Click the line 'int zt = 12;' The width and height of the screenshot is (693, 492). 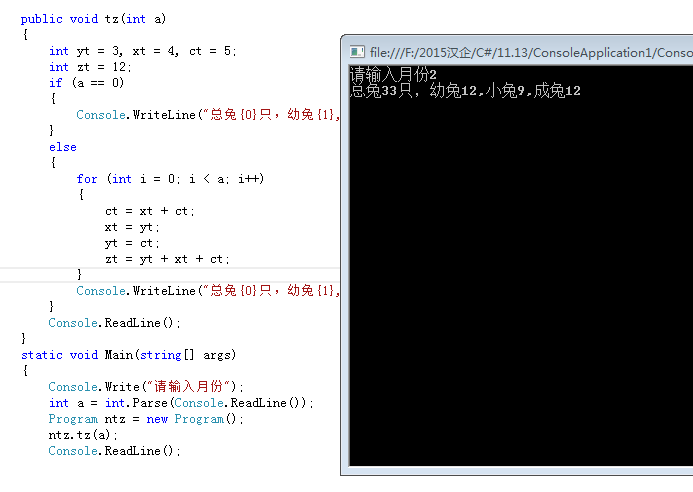(x=90, y=67)
